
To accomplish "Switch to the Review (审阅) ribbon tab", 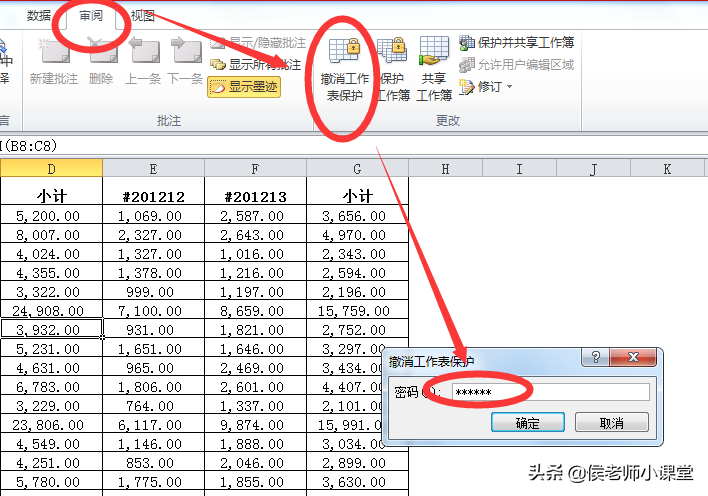I will click(91, 16).
